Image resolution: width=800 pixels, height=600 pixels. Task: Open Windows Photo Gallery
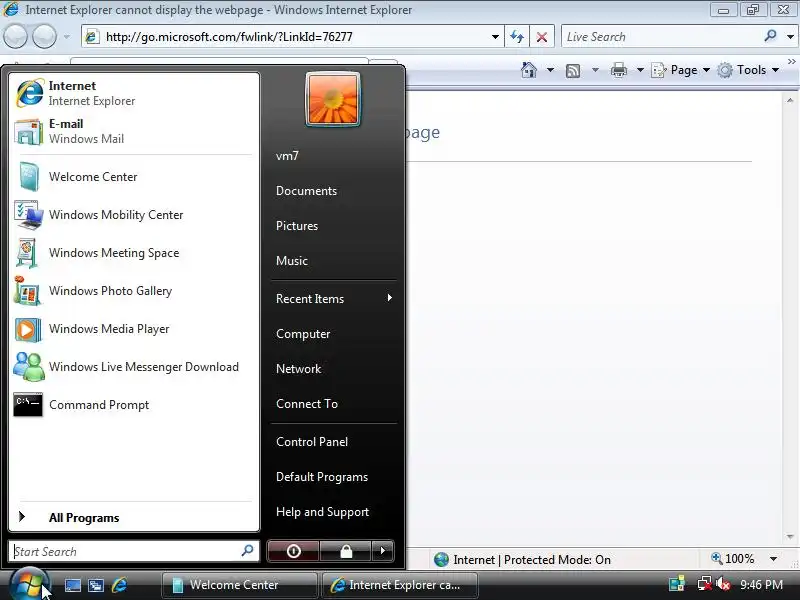pos(134,291)
